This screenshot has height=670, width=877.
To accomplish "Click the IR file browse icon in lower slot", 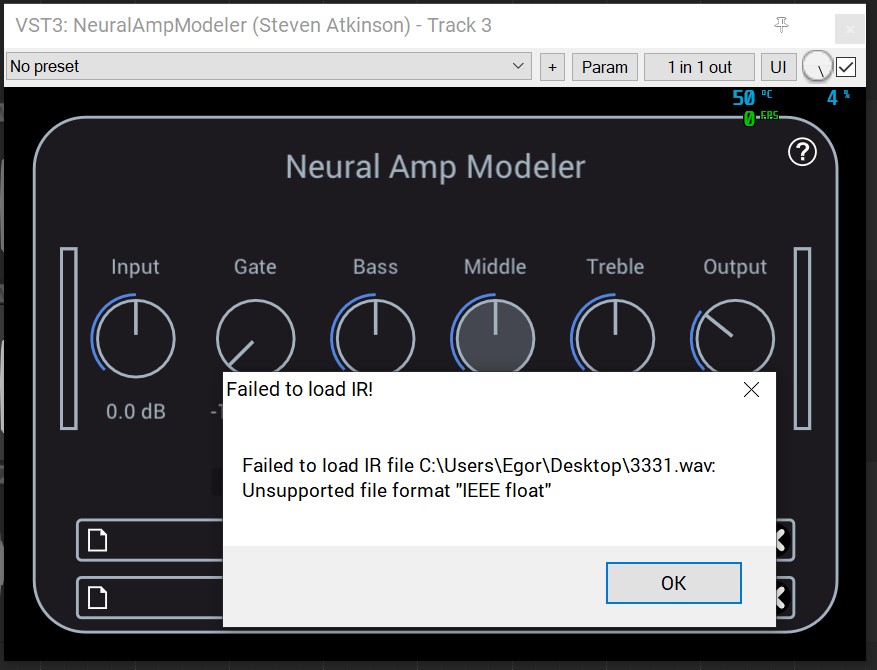I will point(98,597).
